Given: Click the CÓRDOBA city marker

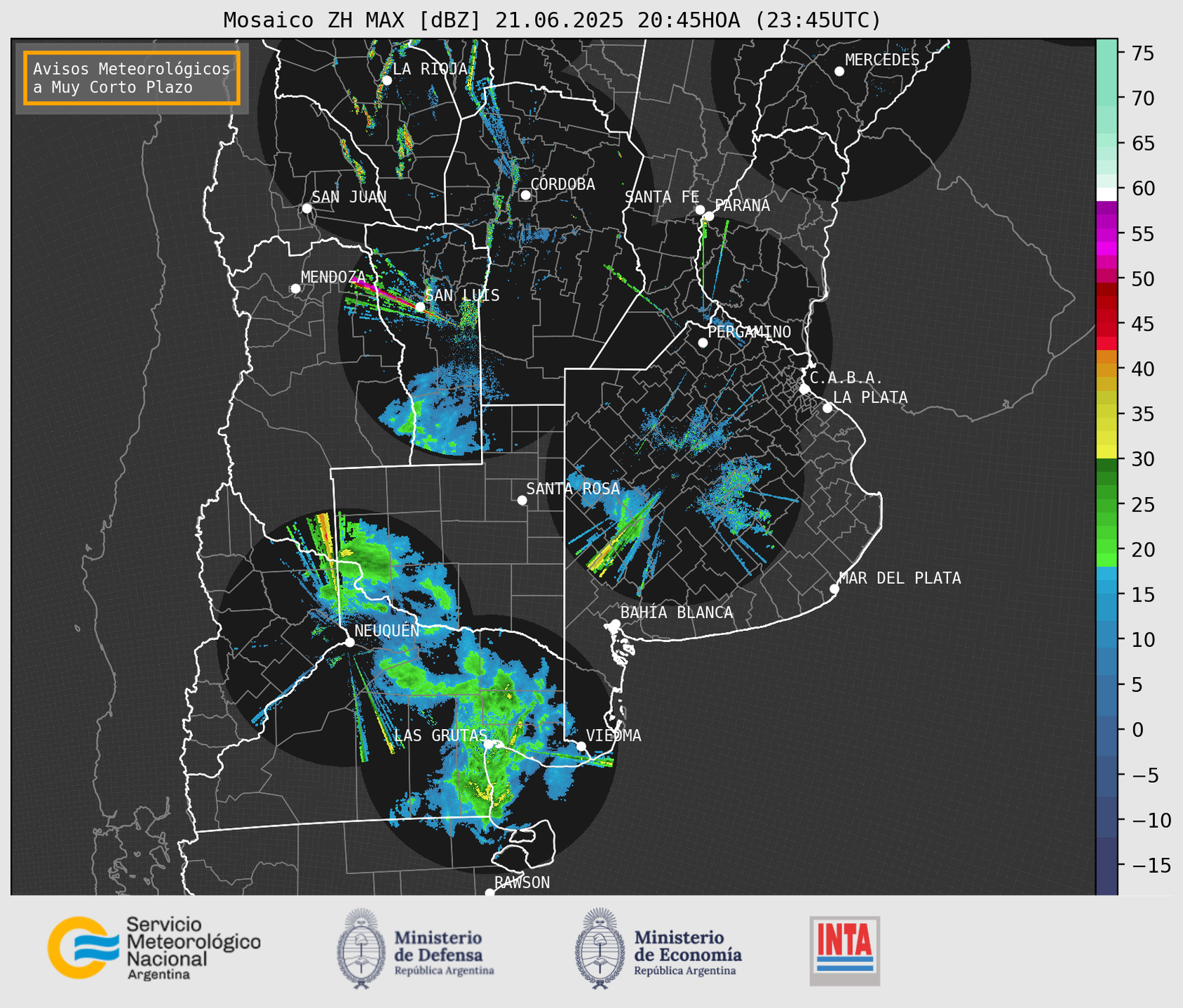Looking at the screenshot, I should tap(525, 195).
